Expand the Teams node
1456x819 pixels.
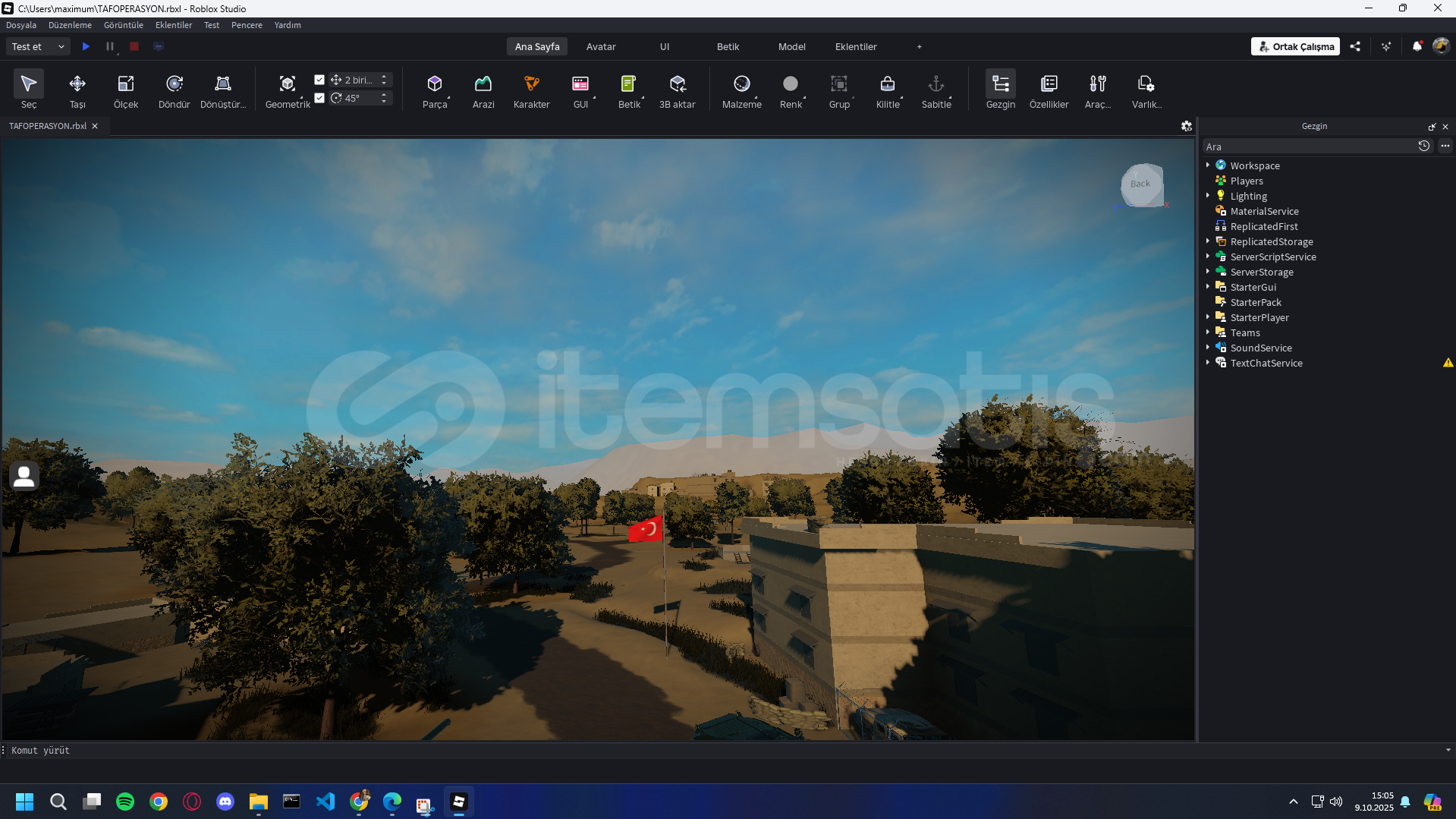click(x=1208, y=332)
